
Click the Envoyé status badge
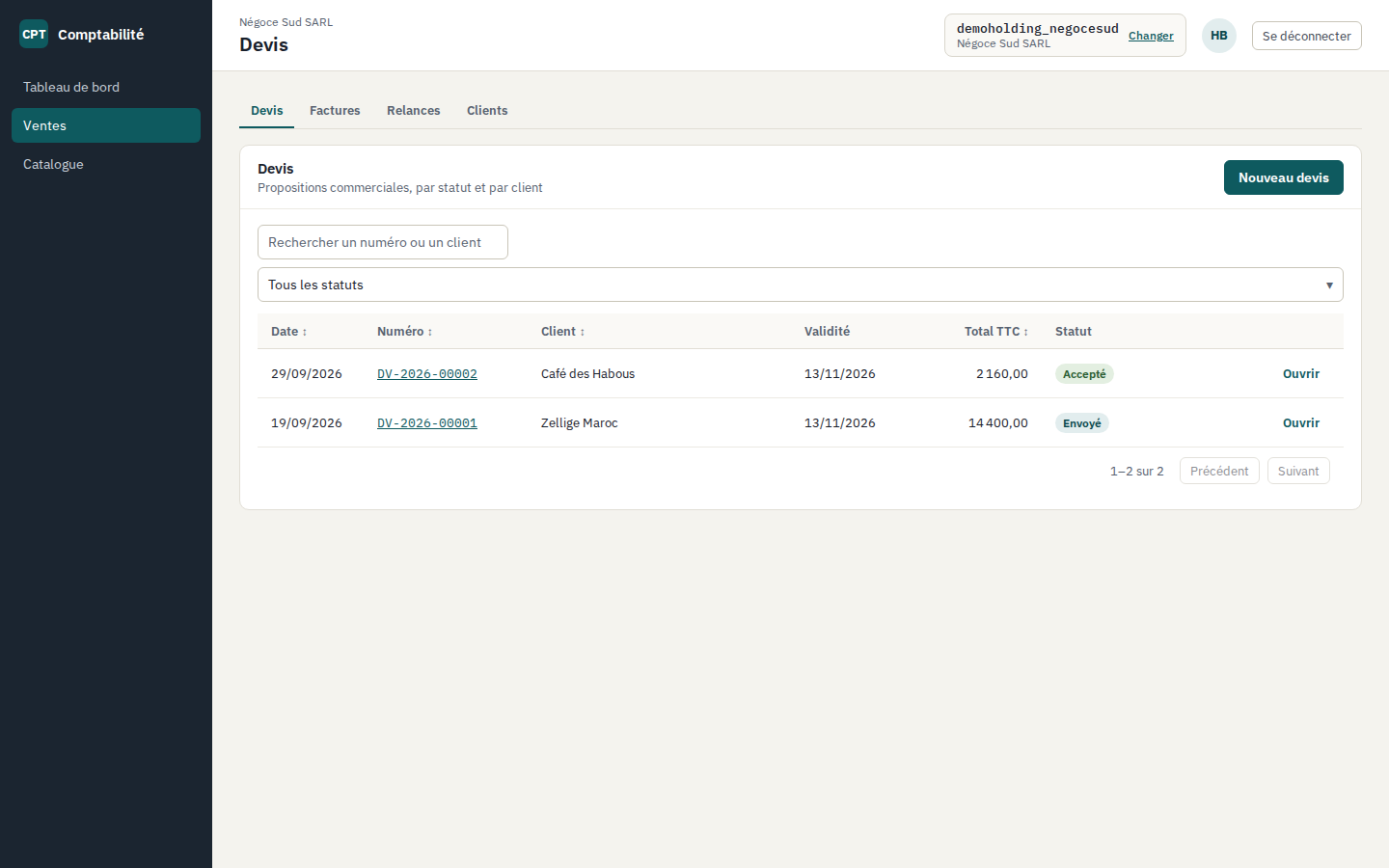click(1082, 423)
